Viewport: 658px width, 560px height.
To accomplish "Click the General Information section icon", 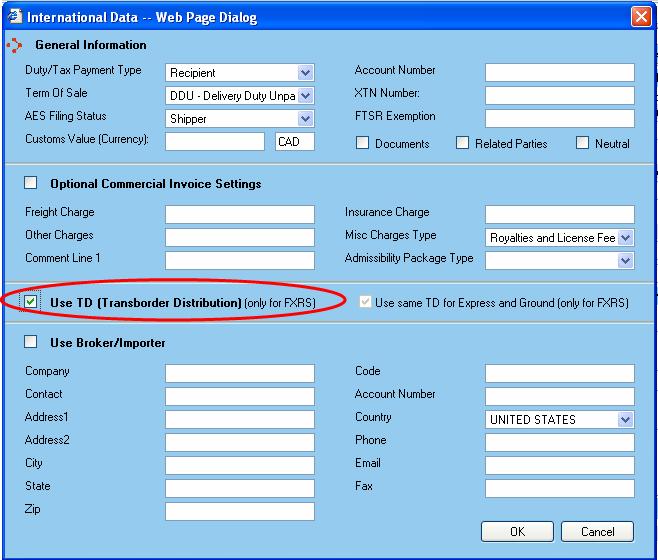I will tap(14, 45).
